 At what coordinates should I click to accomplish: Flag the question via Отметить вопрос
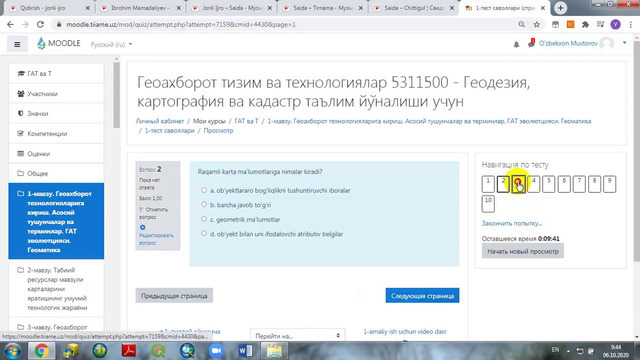coord(153,213)
